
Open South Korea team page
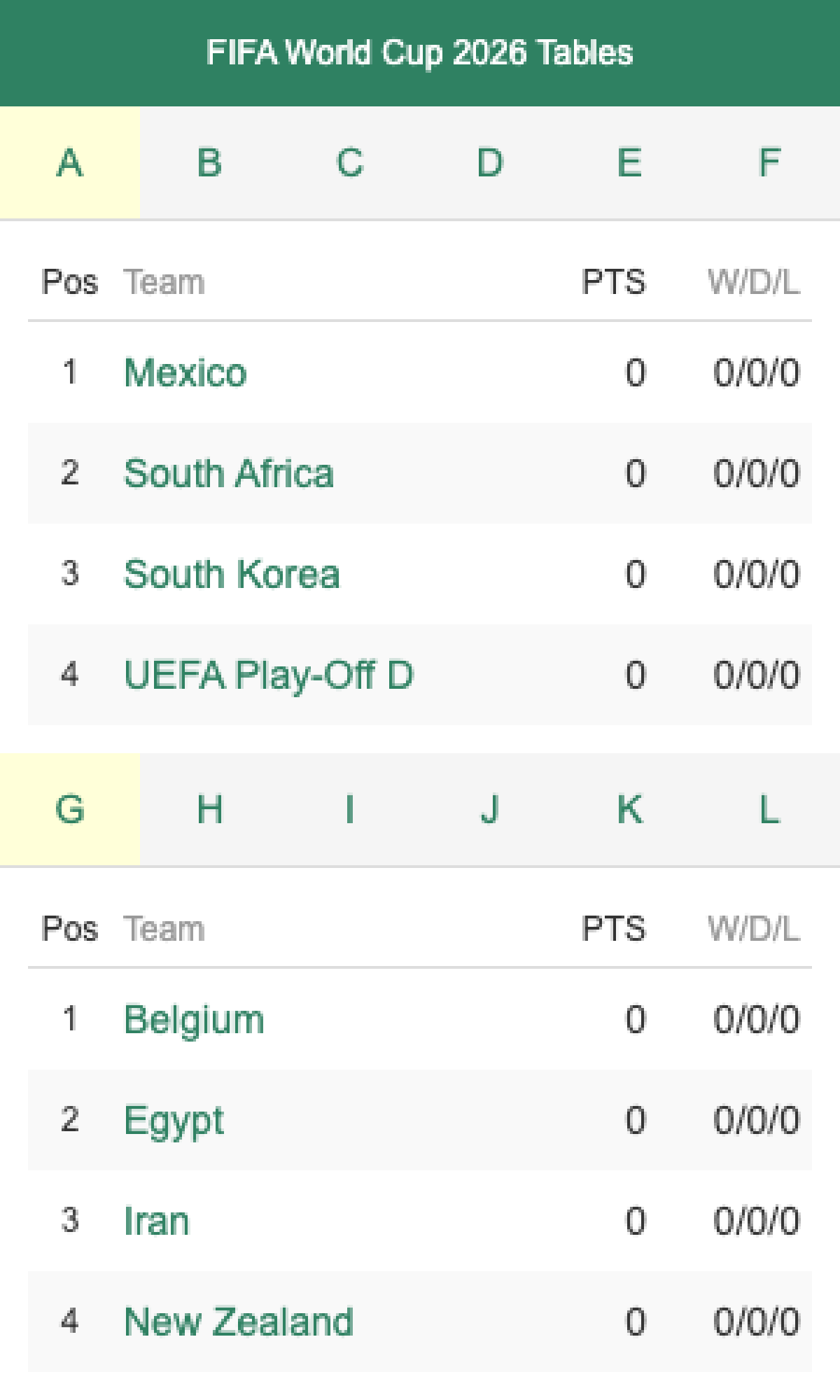click(232, 574)
